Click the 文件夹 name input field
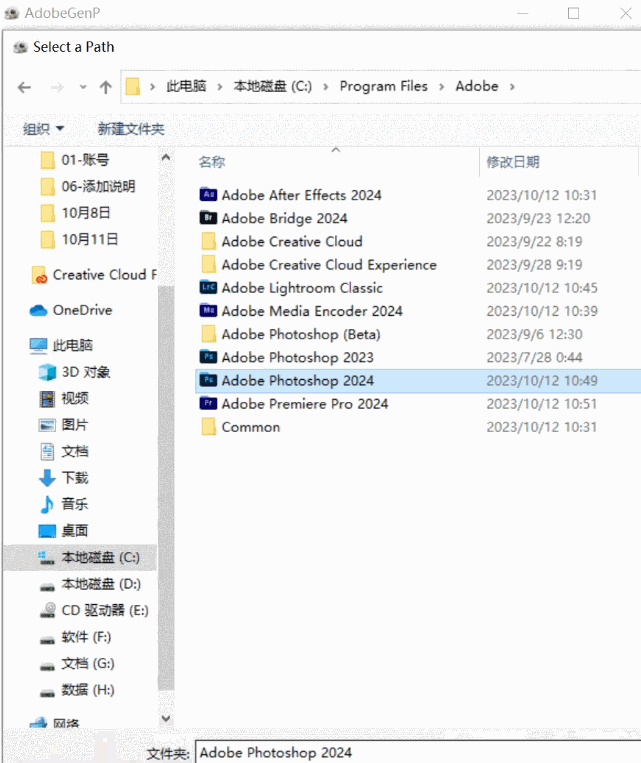 (419, 752)
